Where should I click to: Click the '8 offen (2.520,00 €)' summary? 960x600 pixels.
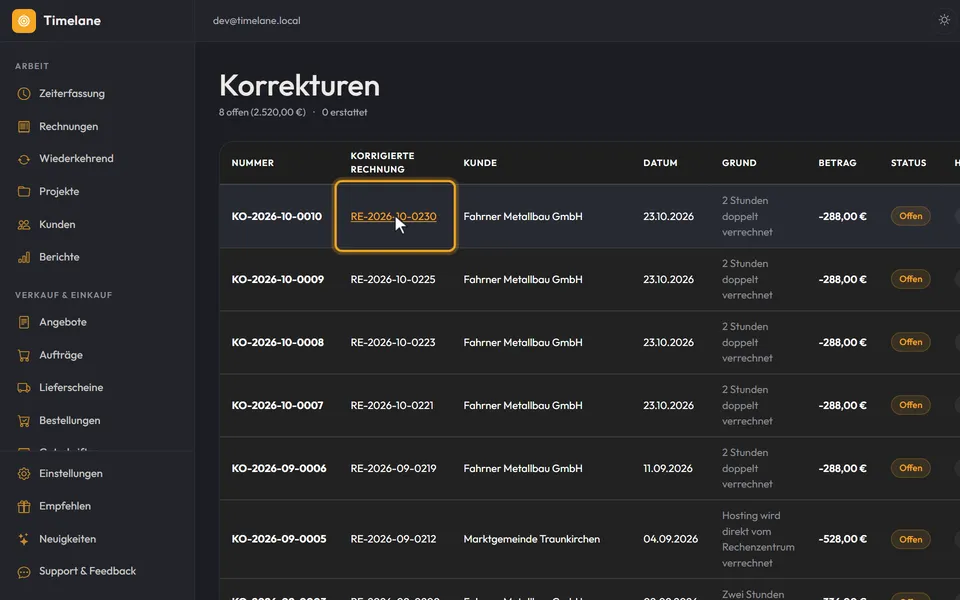click(262, 112)
